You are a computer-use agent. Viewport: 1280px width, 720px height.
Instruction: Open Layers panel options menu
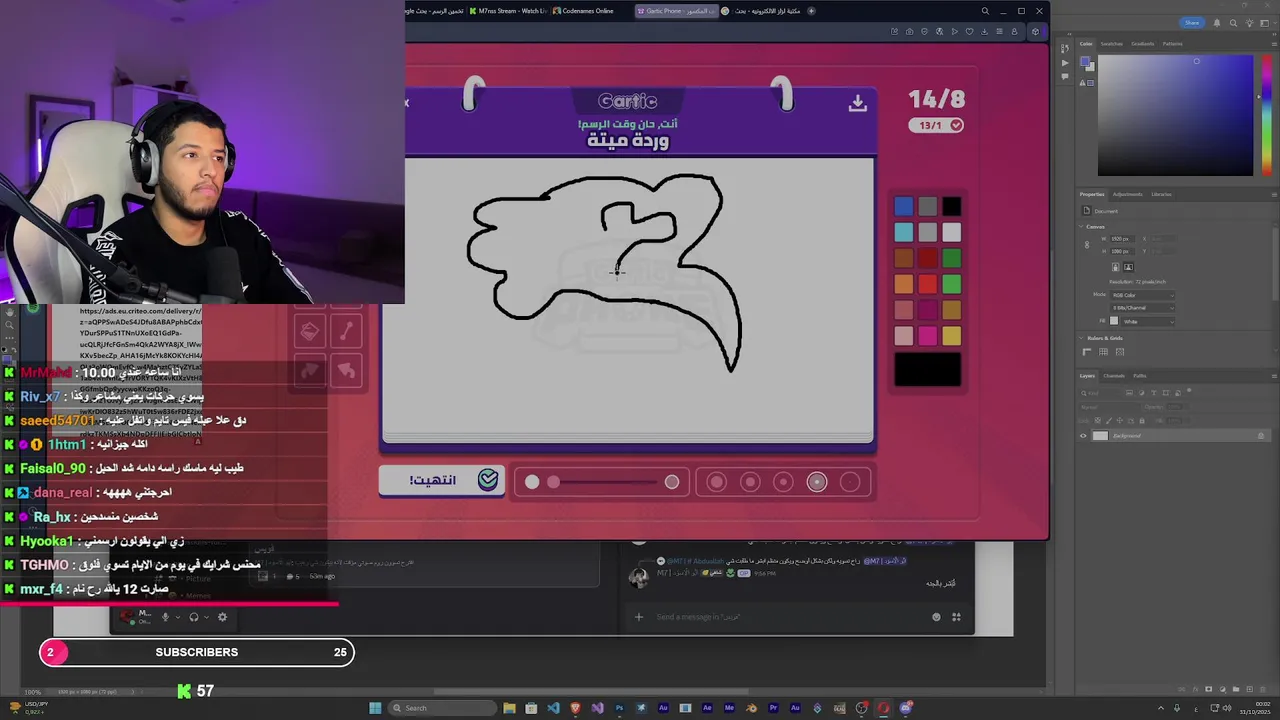click(x=1274, y=376)
